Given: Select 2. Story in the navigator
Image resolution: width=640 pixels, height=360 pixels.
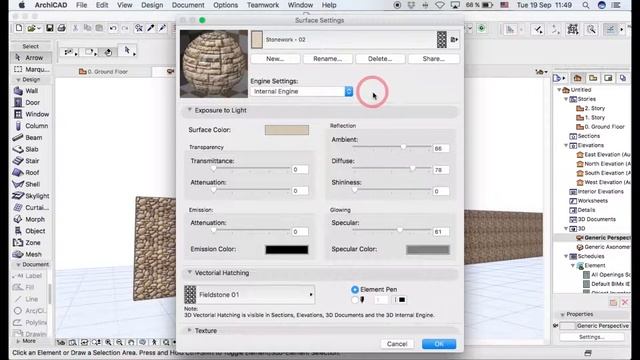Looking at the screenshot, I should 591,108.
